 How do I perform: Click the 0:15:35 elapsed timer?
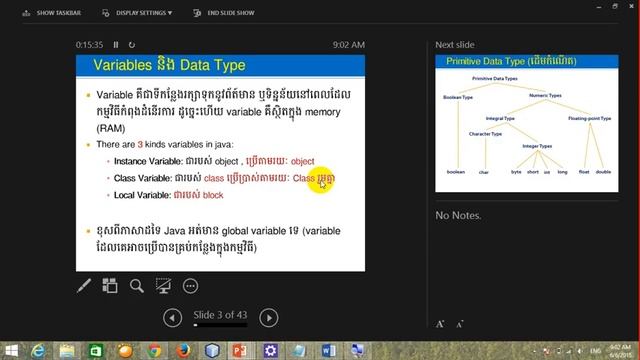coord(89,45)
